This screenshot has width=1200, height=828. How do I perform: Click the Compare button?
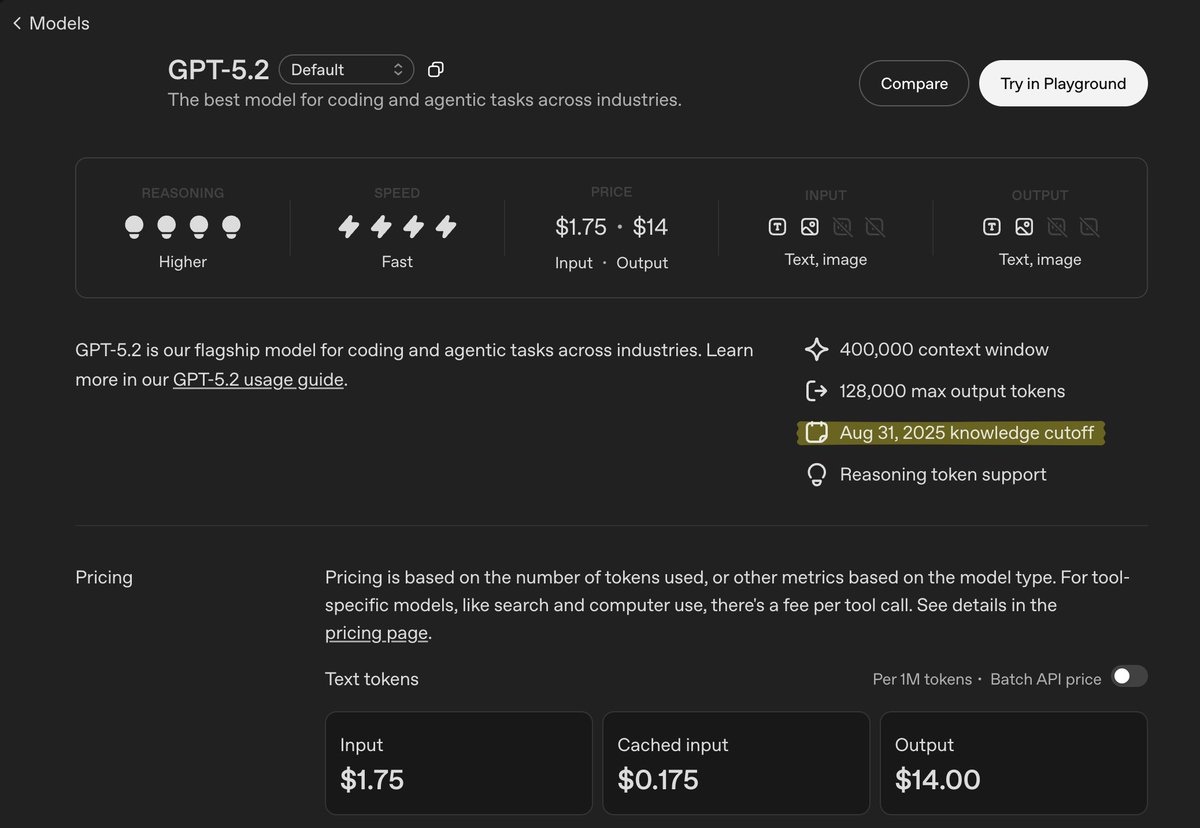pos(914,84)
